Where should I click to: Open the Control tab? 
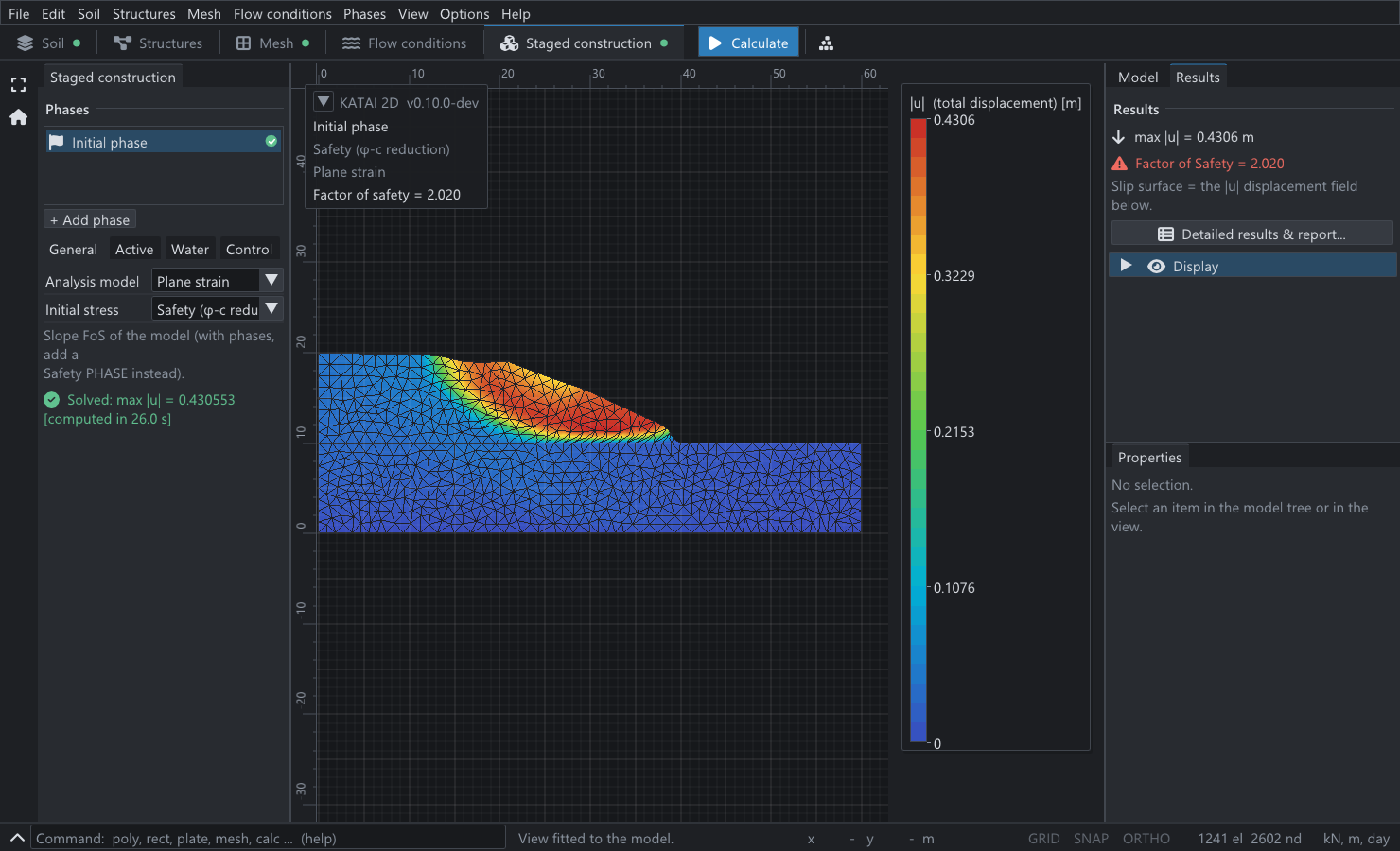249,250
